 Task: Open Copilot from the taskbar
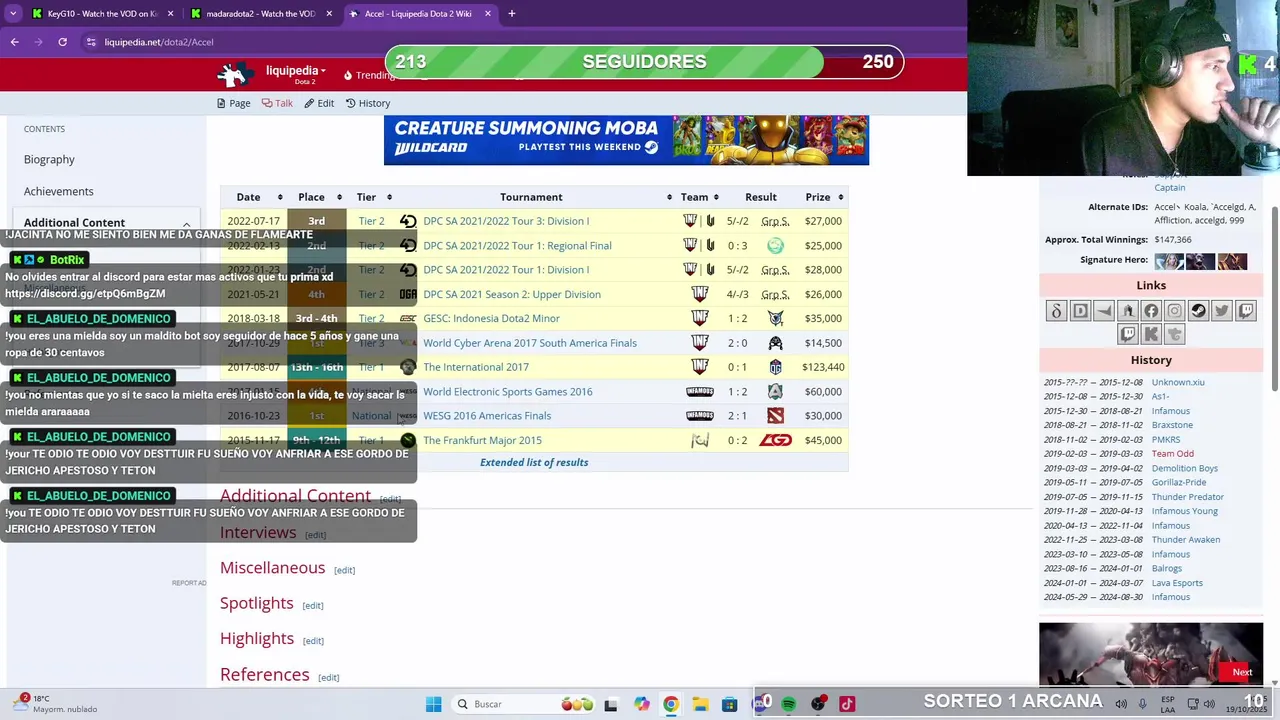point(641,704)
